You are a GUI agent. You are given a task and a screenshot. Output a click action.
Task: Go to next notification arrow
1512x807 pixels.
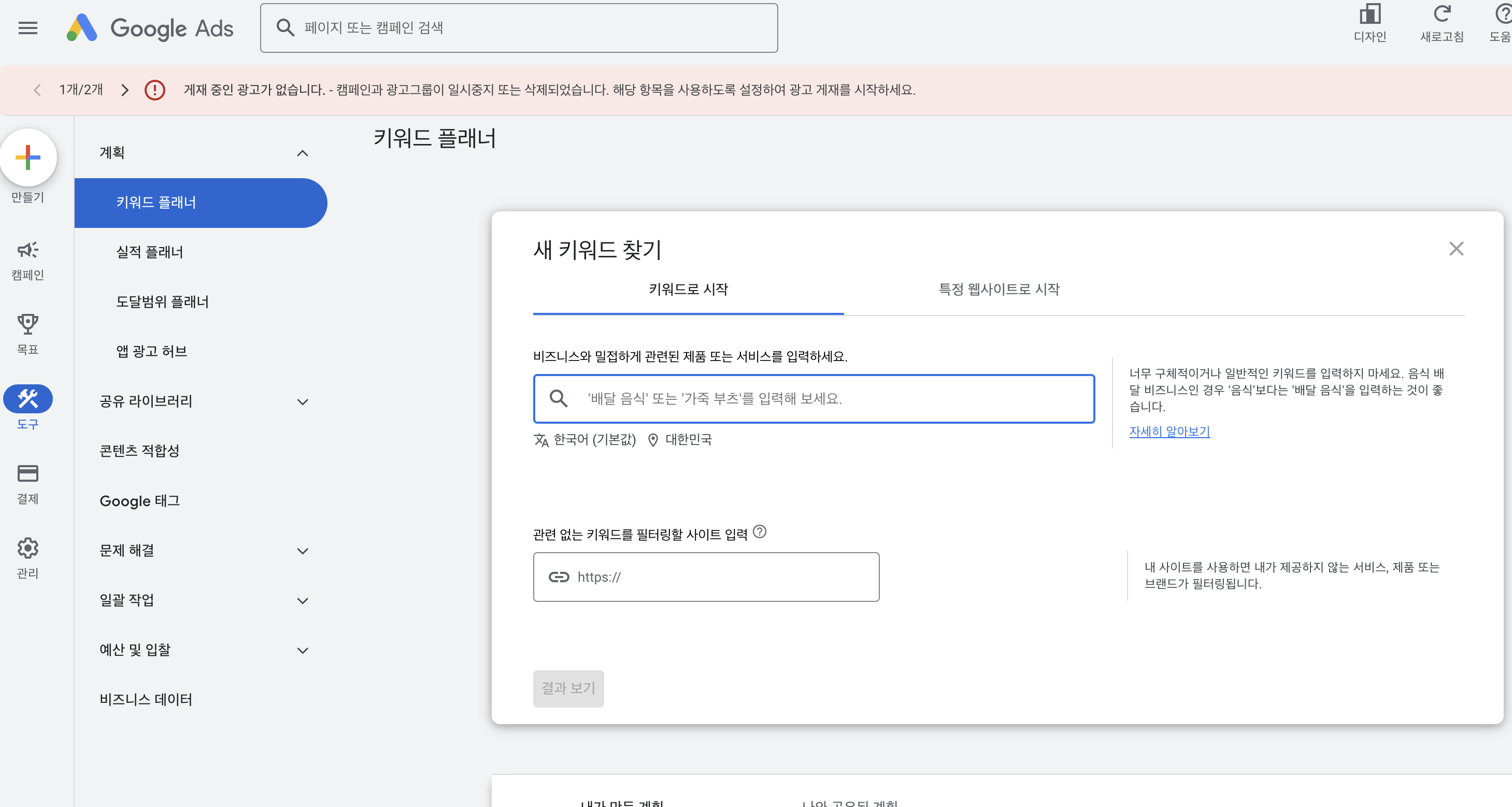click(x=124, y=90)
